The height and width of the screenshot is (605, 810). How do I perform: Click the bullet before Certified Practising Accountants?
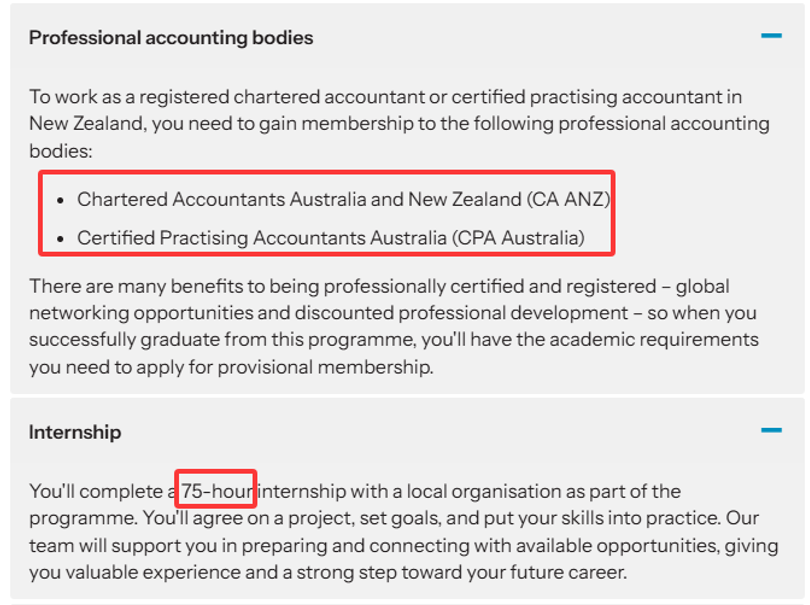coord(62,239)
